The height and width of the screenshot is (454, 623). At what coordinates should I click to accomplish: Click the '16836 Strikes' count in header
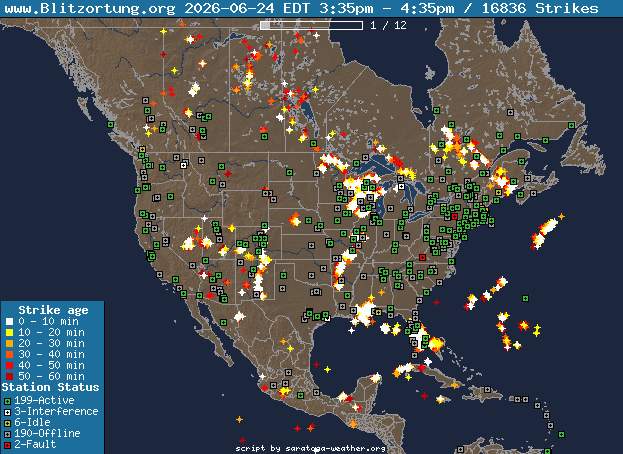(x=540, y=8)
